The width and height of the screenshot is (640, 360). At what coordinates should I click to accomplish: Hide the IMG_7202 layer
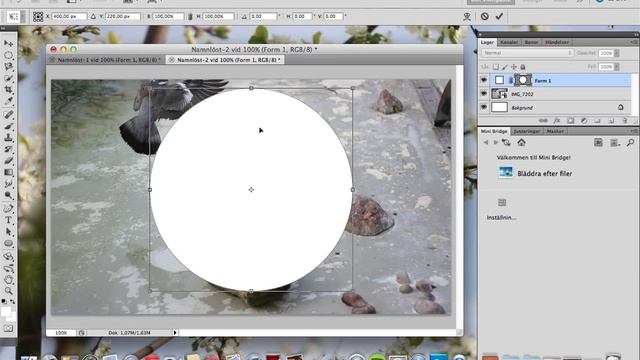(x=484, y=94)
